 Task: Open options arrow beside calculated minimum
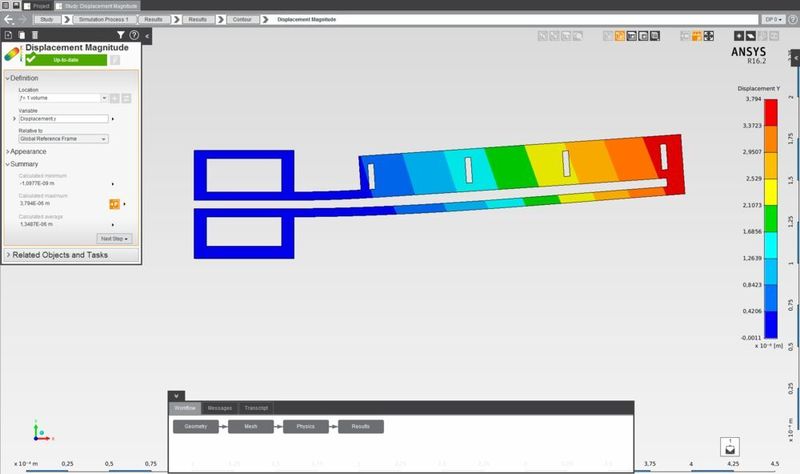click(x=113, y=184)
